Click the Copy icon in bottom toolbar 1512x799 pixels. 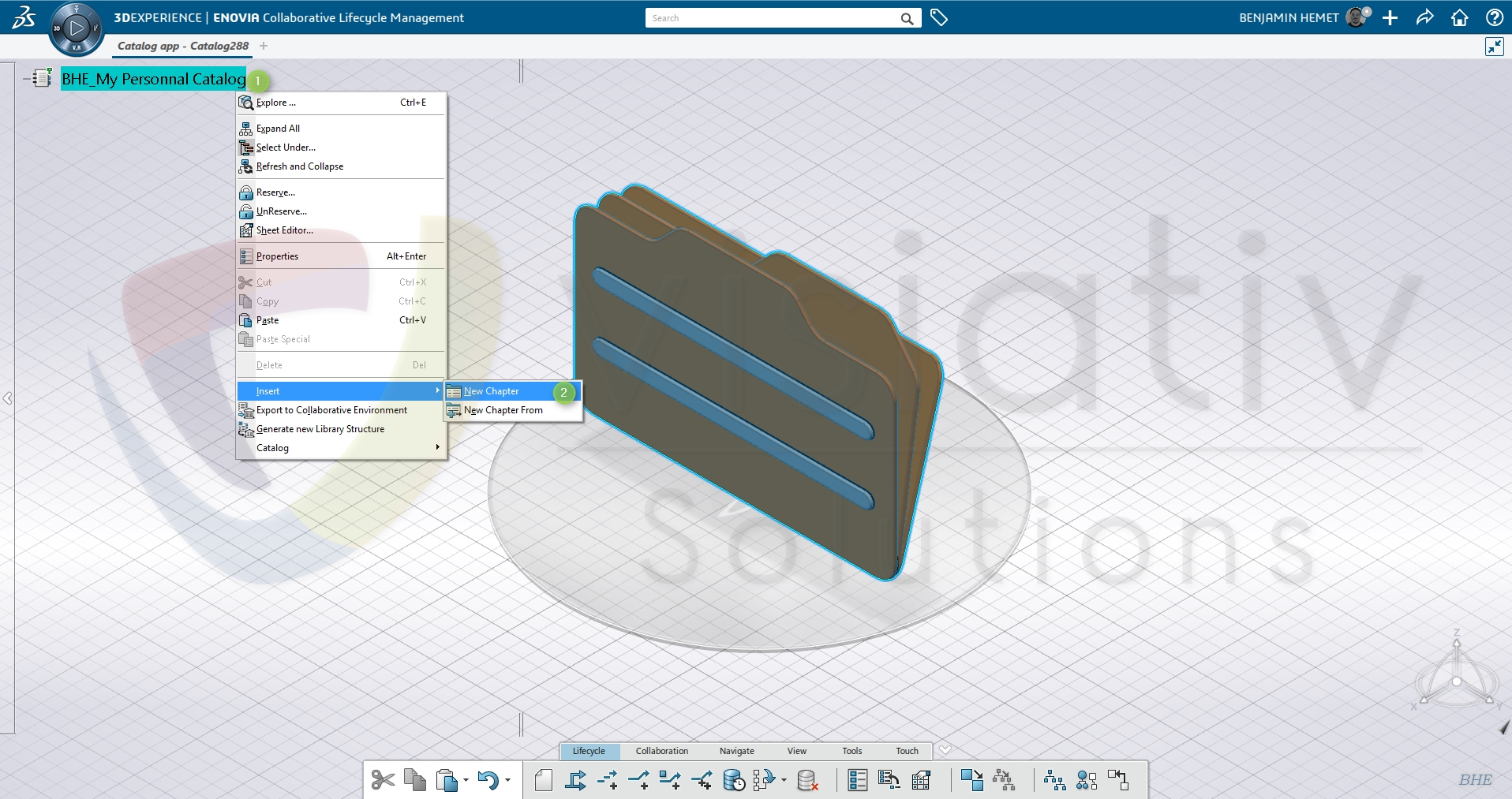click(x=415, y=780)
